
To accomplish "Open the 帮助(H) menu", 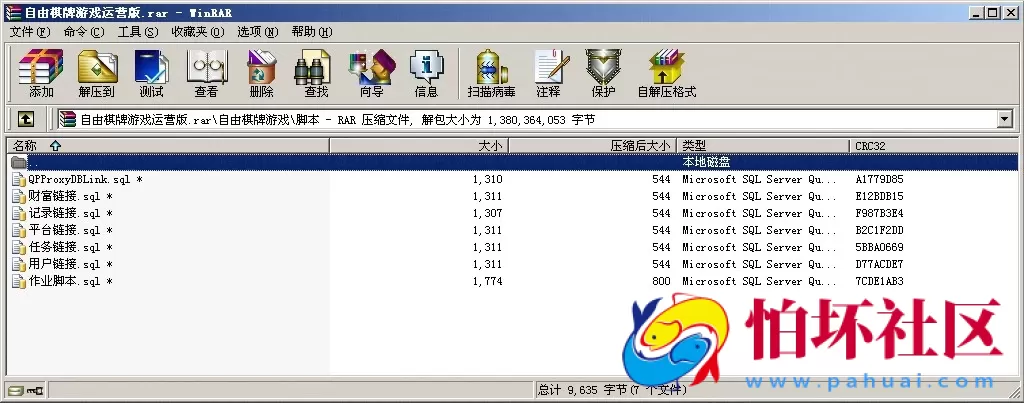I will tap(312, 32).
